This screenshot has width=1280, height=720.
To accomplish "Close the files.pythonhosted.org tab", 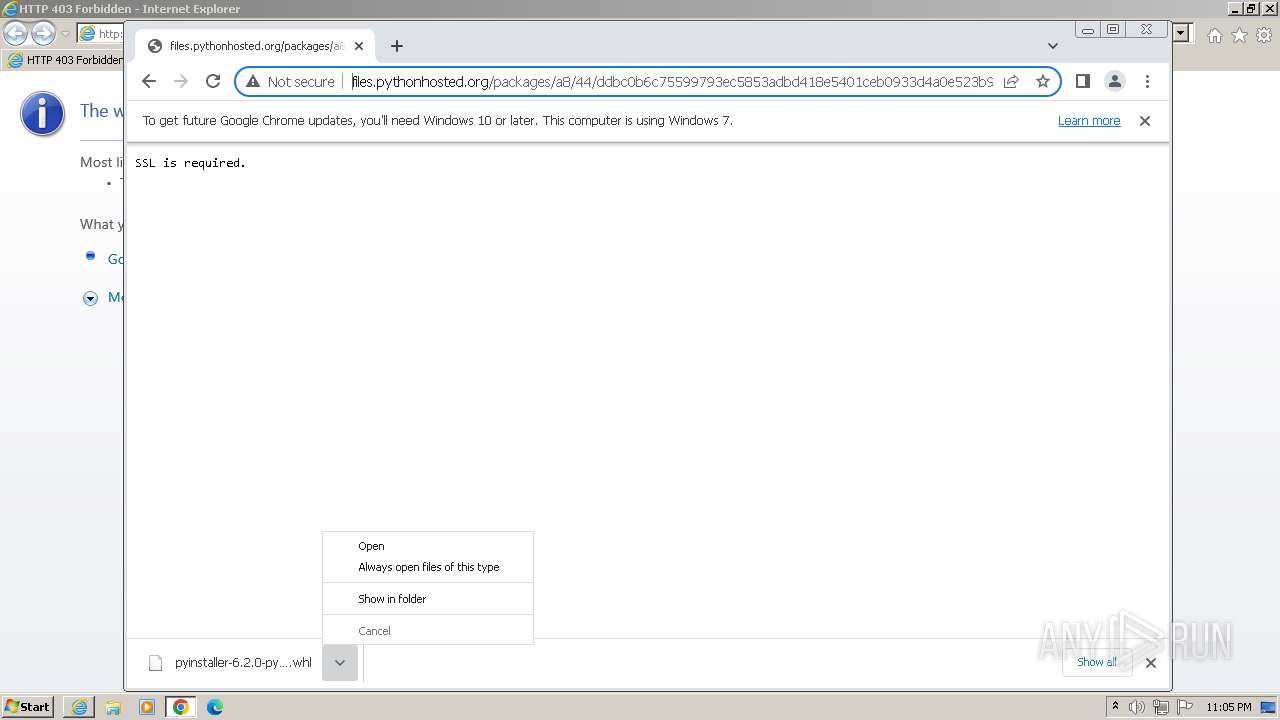I will pos(359,46).
